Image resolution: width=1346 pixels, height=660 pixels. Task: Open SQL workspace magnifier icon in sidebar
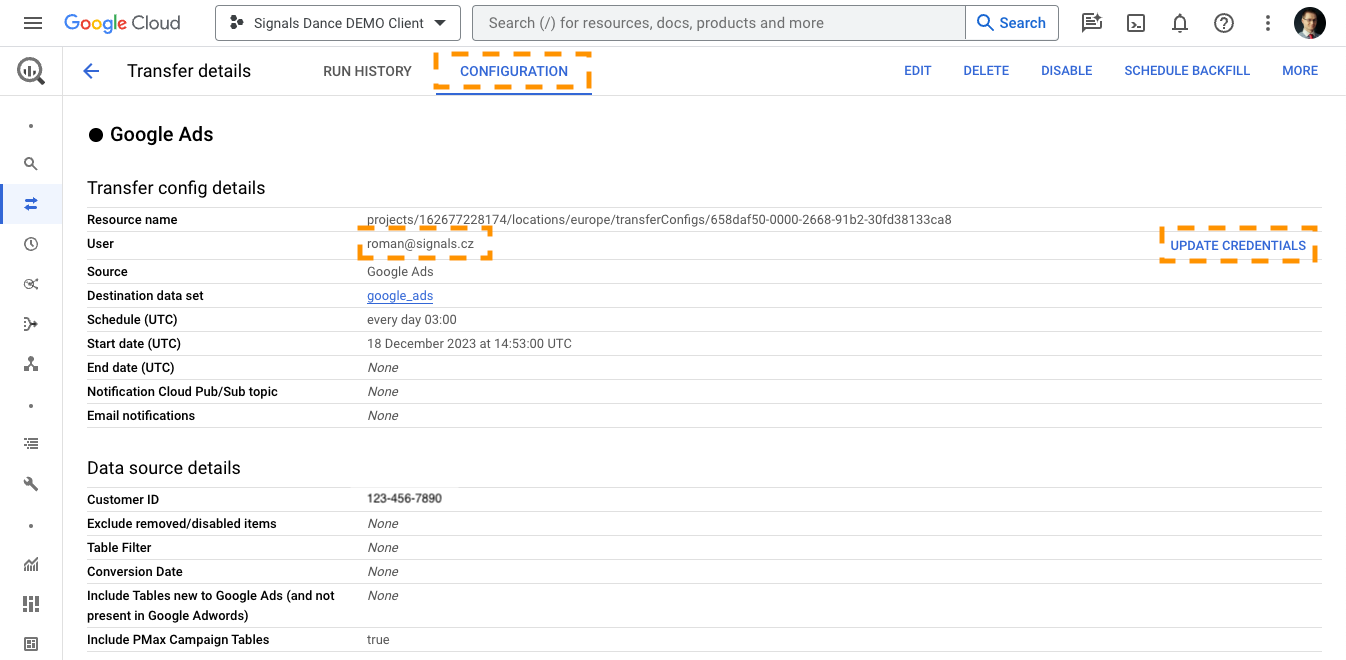click(x=31, y=164)
